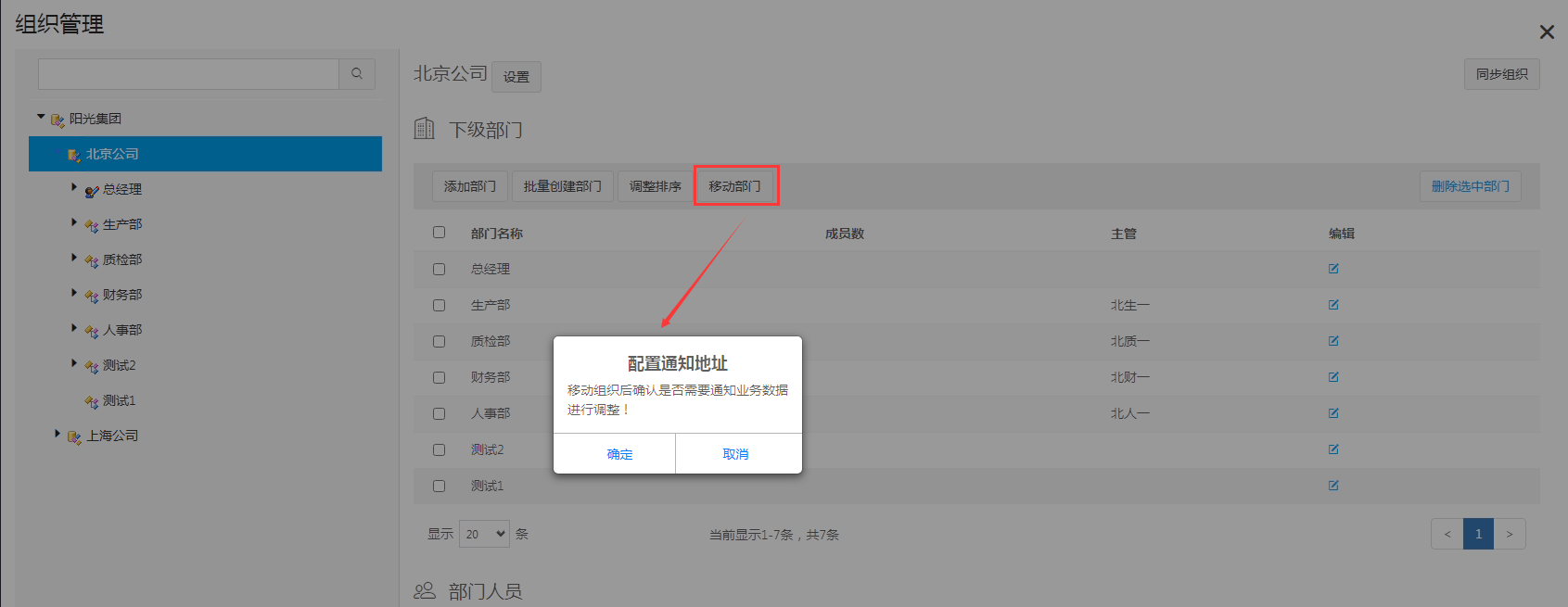
Task: Go to next page with > button
Action: click(x=1510, y=534)
